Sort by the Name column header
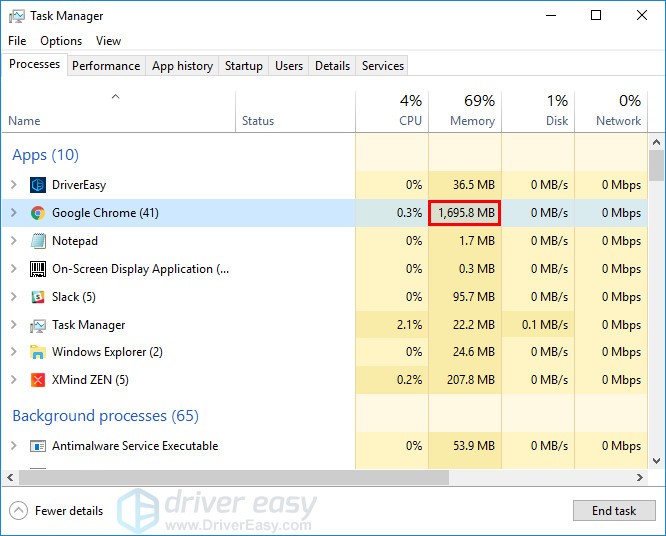 coord(119,111)
